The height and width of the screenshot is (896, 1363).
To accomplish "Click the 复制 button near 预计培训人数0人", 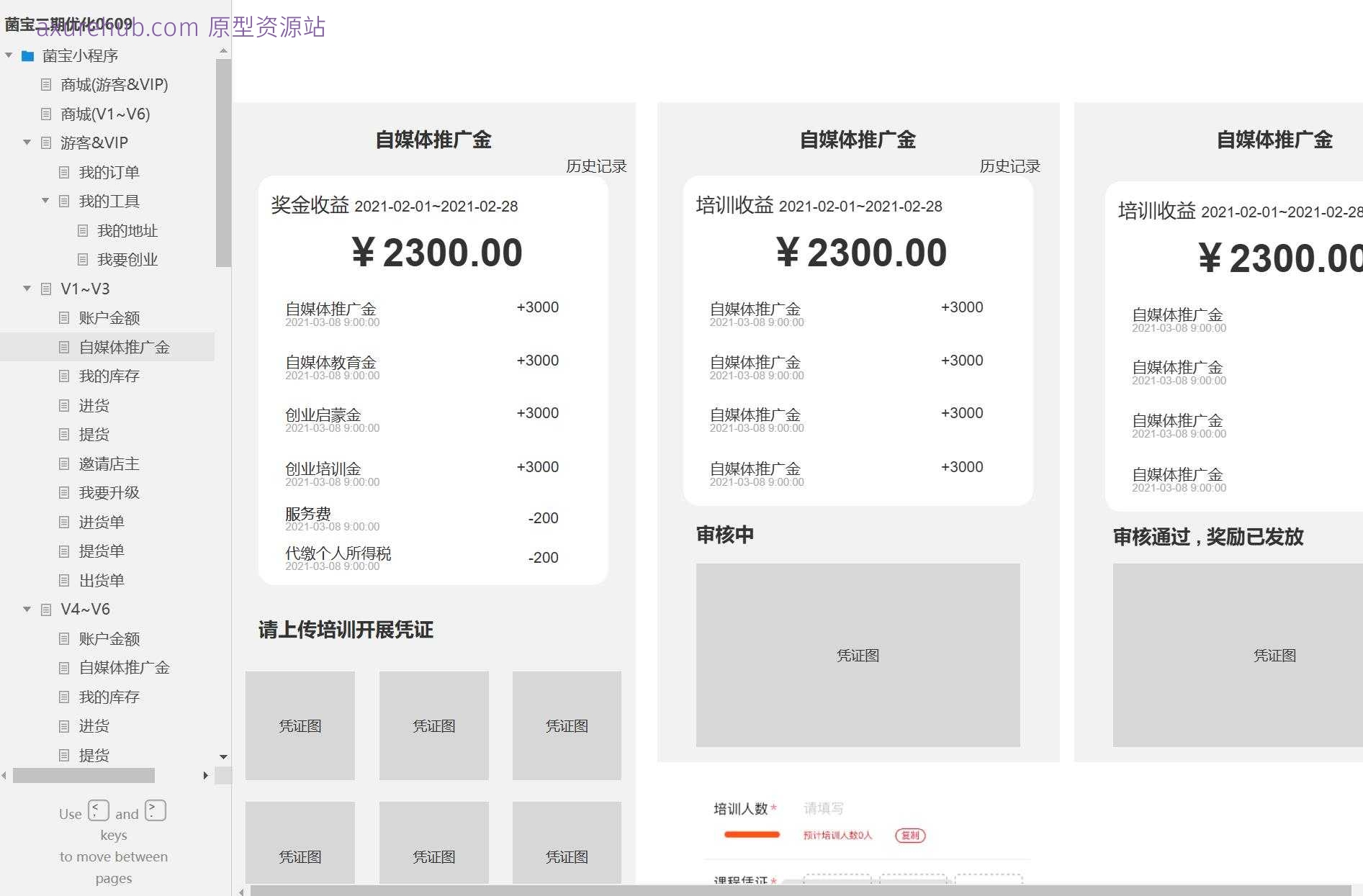I will click(909, 836).
